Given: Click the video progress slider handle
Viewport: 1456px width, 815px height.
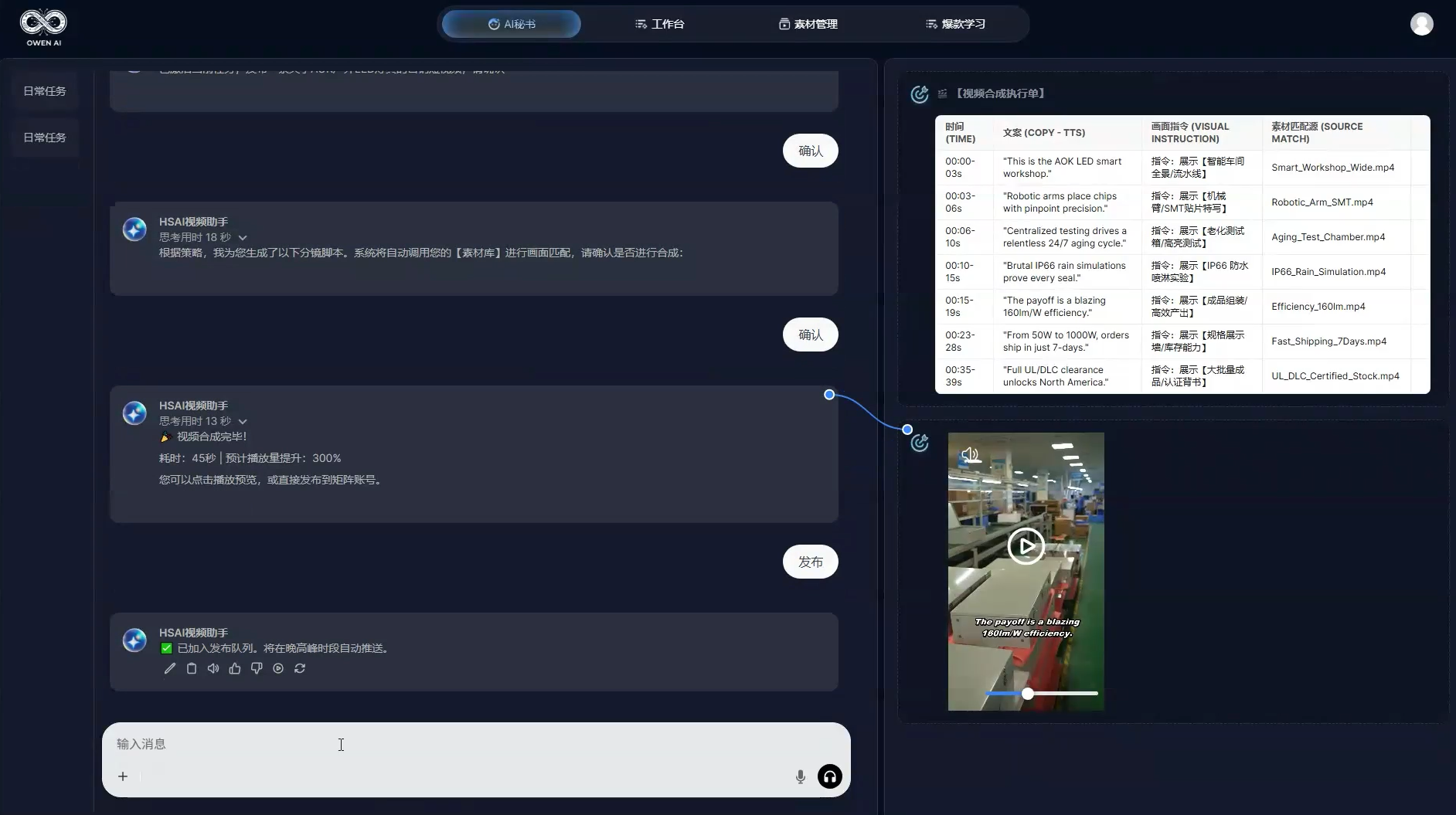Looking at the screenshot, I should click(x=1028, y=694).
